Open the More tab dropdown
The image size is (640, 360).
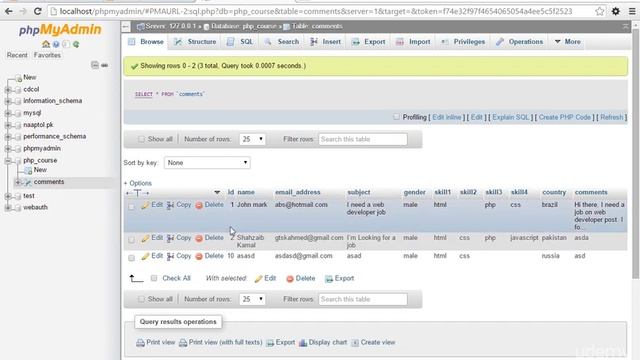point(567,42)
